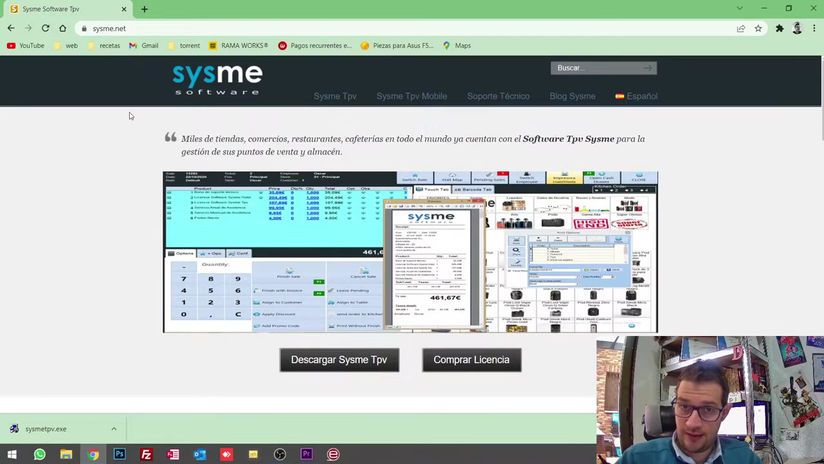824x464 pixels.
Task: Open Photoshop from the taskbar
Action: 119,454
